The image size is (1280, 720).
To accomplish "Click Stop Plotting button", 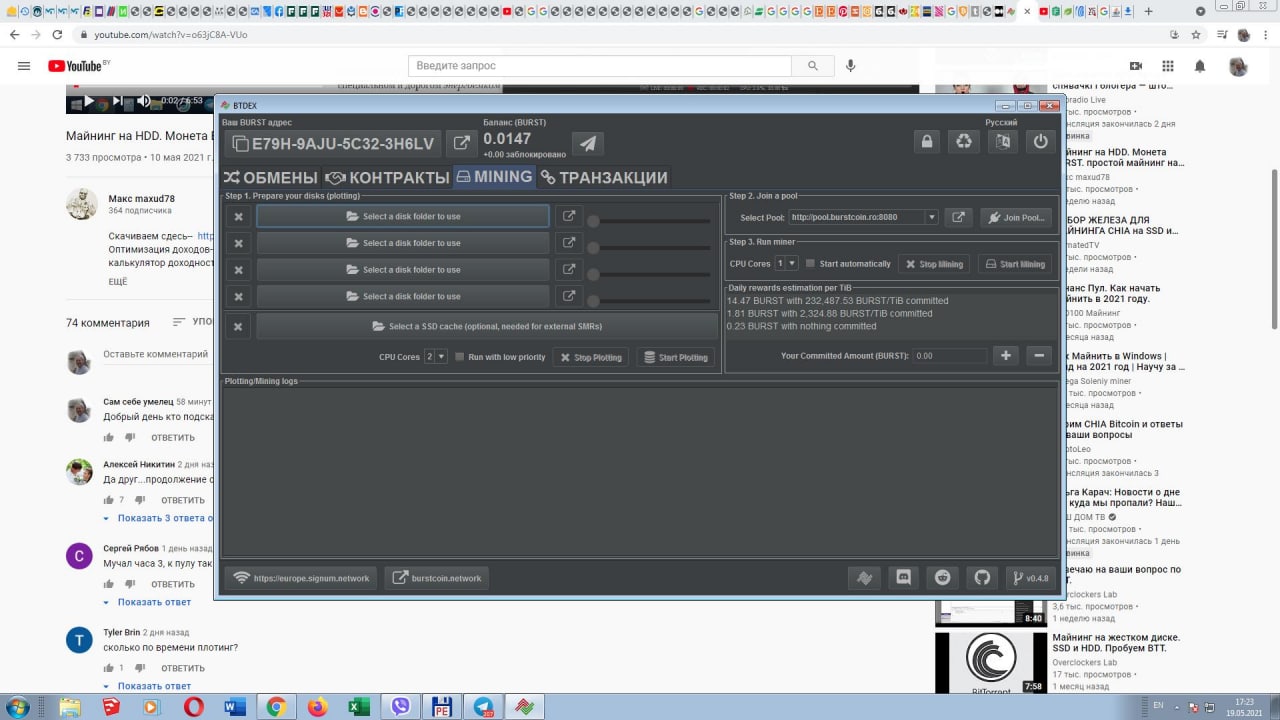I will click(591, 357).
